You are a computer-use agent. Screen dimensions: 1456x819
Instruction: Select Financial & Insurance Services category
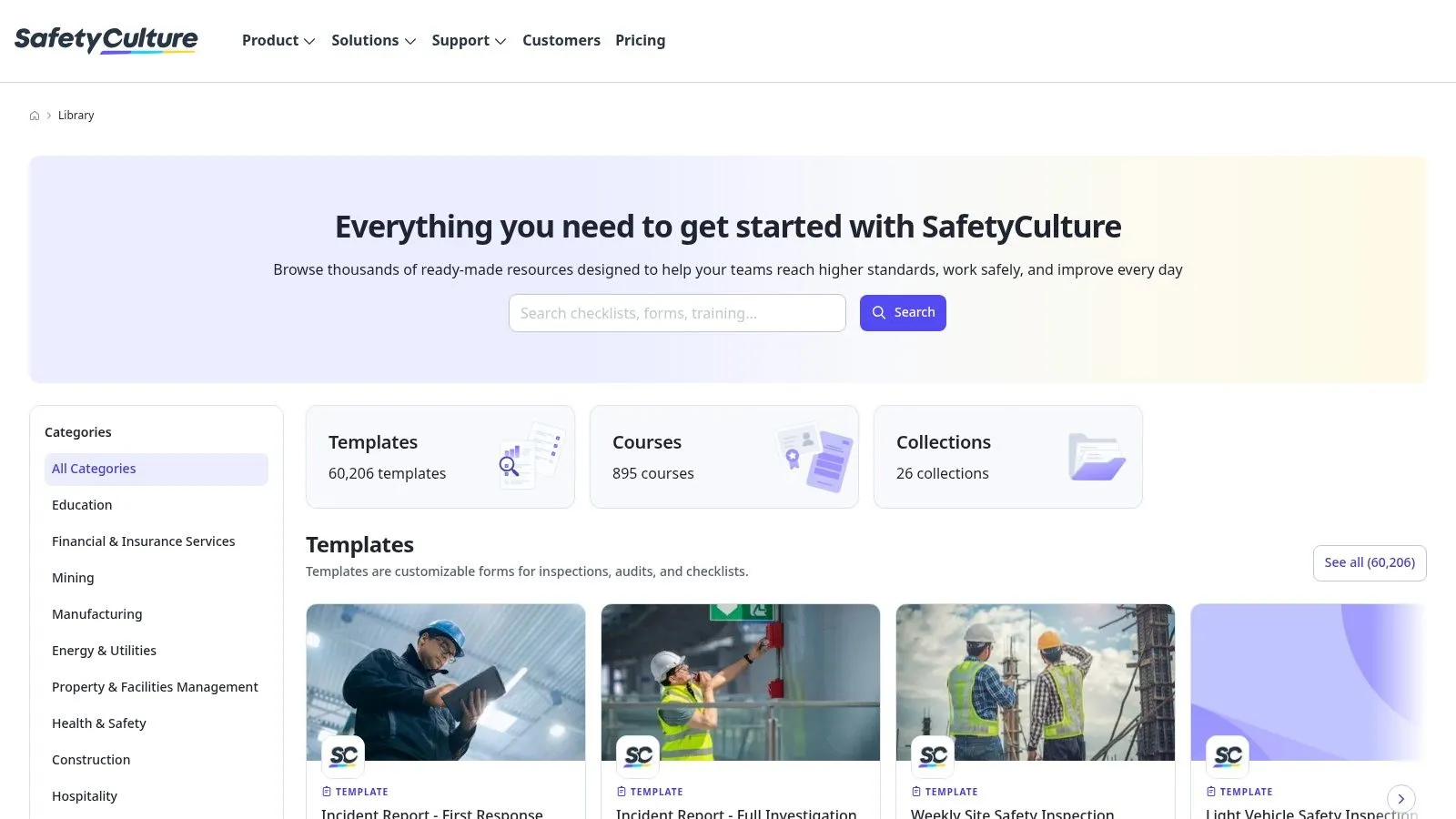point(157,541)
